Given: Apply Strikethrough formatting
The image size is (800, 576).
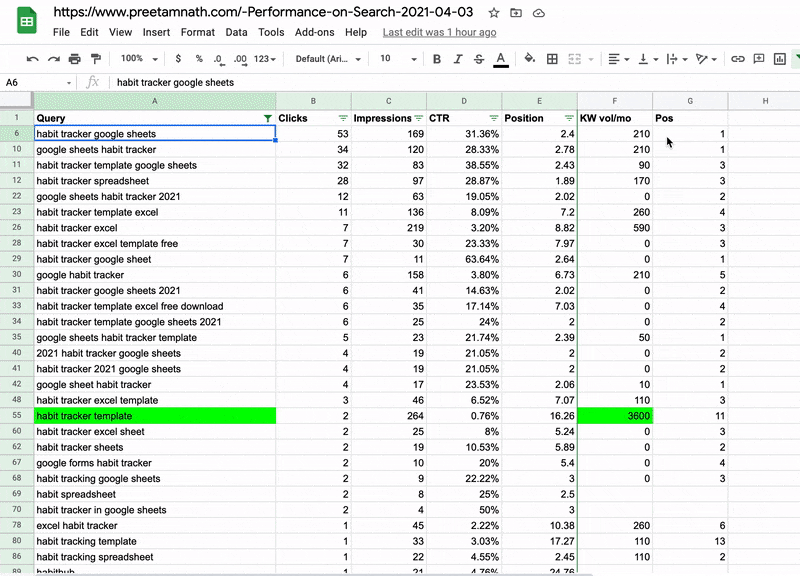Looking at the screenshot, I should 479,59.
